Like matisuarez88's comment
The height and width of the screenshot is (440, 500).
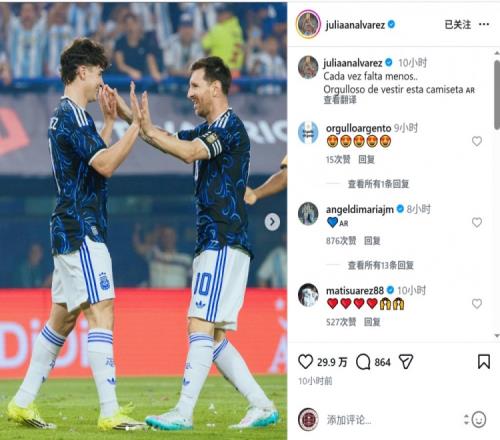pyautogui.click(x=477, y=304)
